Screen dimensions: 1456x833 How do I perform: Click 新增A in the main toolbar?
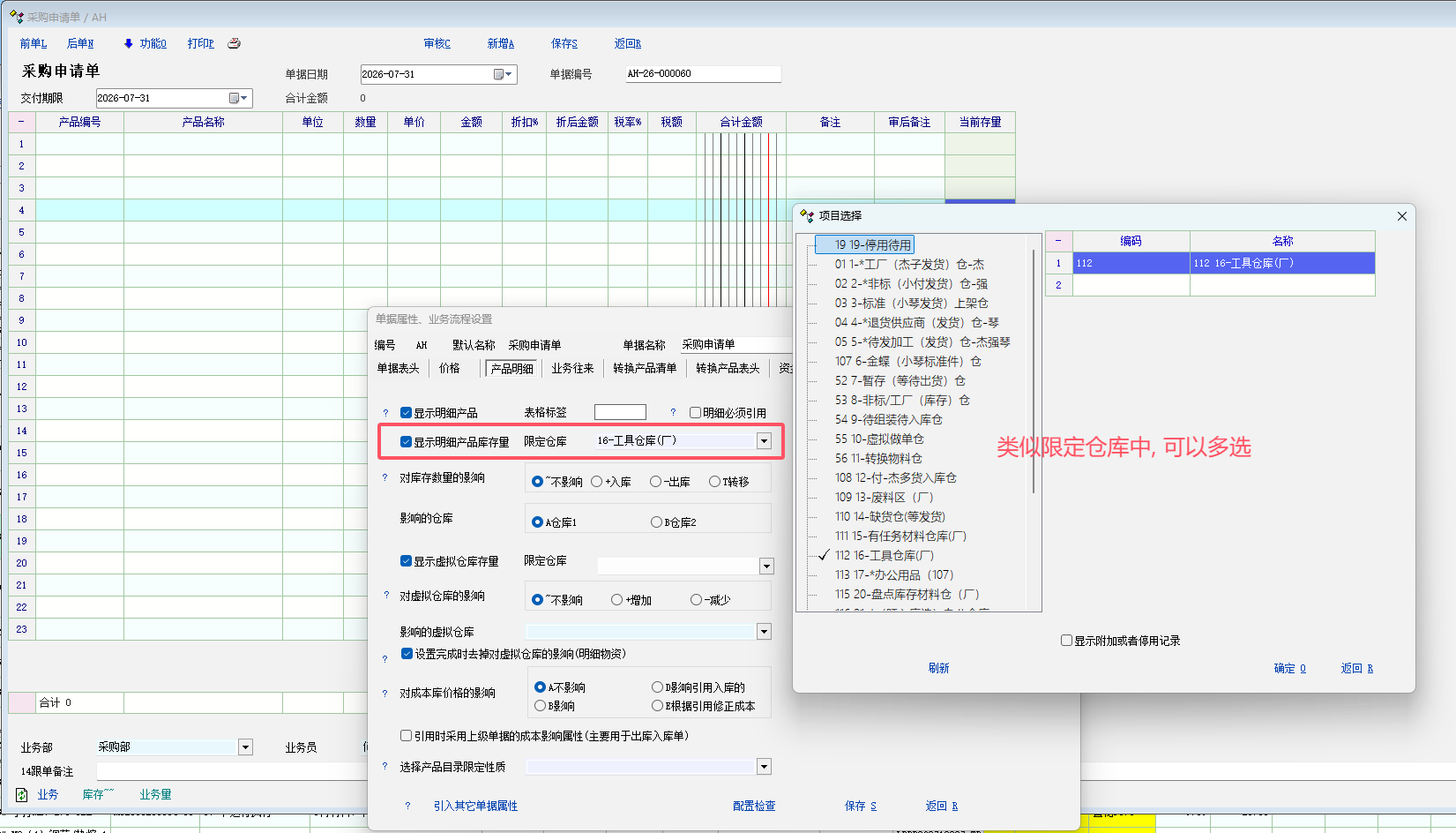pyautogui.click(x=501, y=44)
